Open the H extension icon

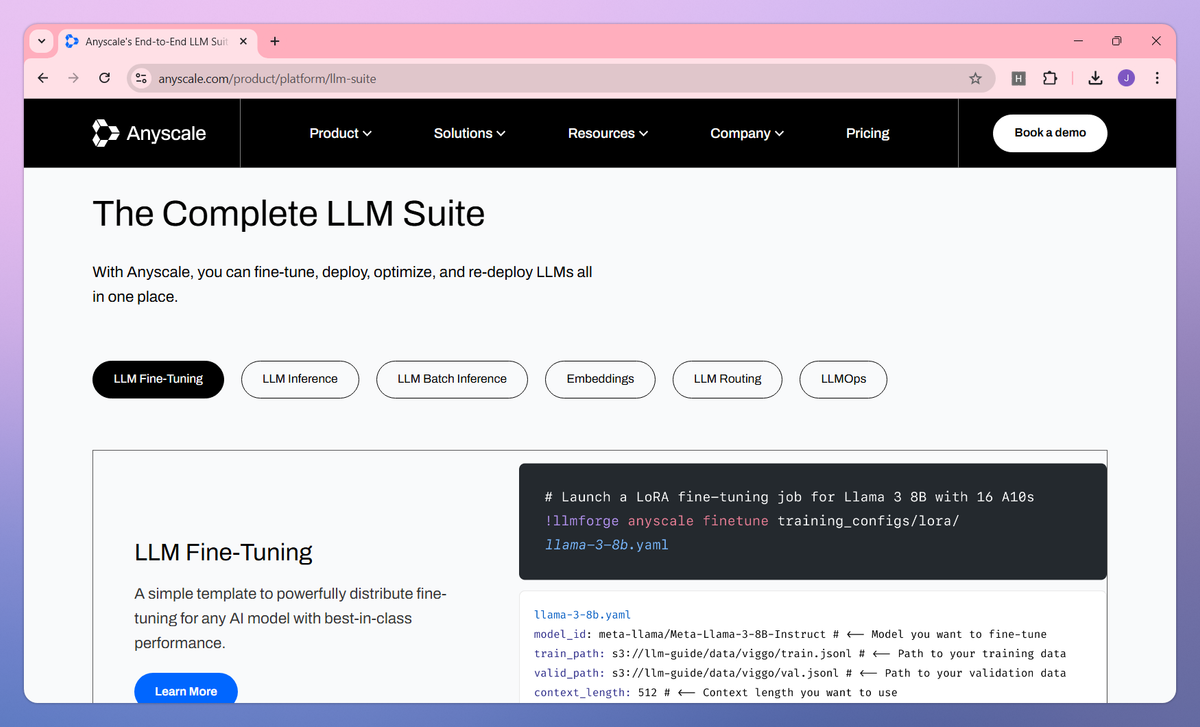[x=1018, y=78]
